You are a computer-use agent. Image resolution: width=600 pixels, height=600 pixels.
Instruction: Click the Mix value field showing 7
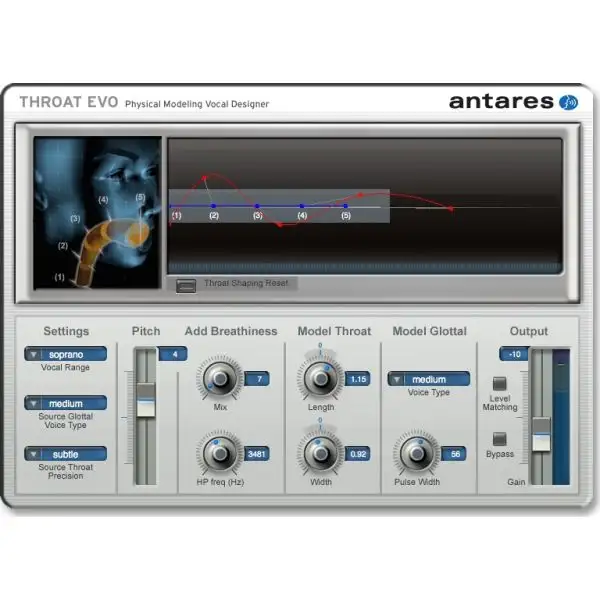click(257, 379)
